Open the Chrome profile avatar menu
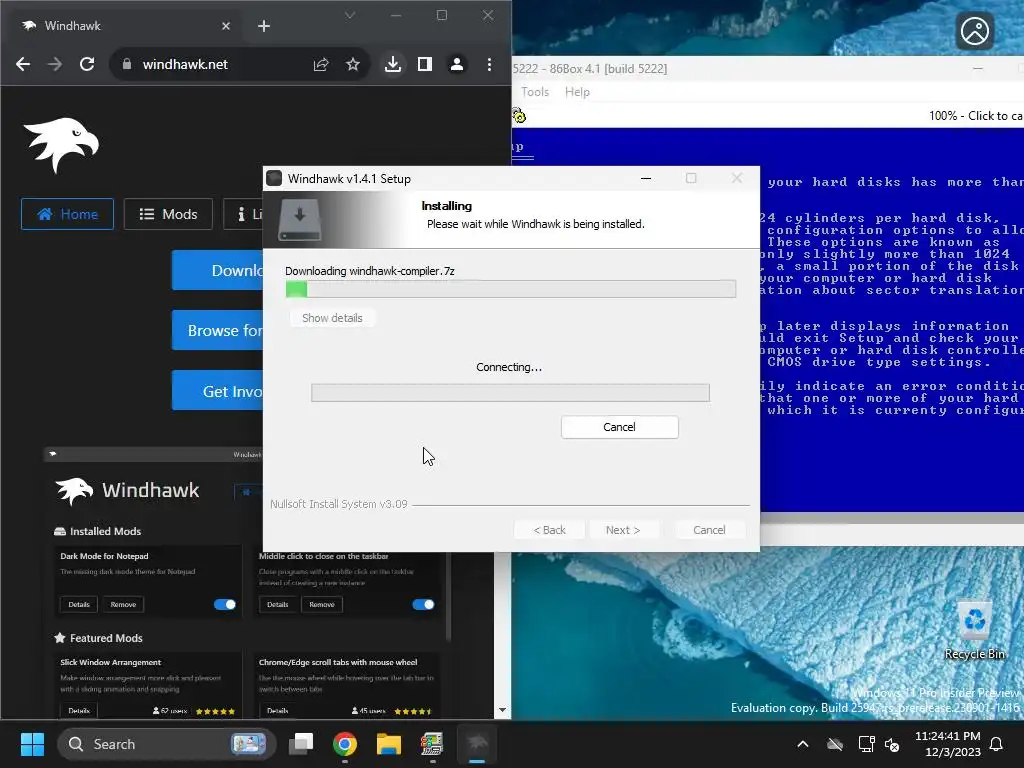 [x=457, y=64]
